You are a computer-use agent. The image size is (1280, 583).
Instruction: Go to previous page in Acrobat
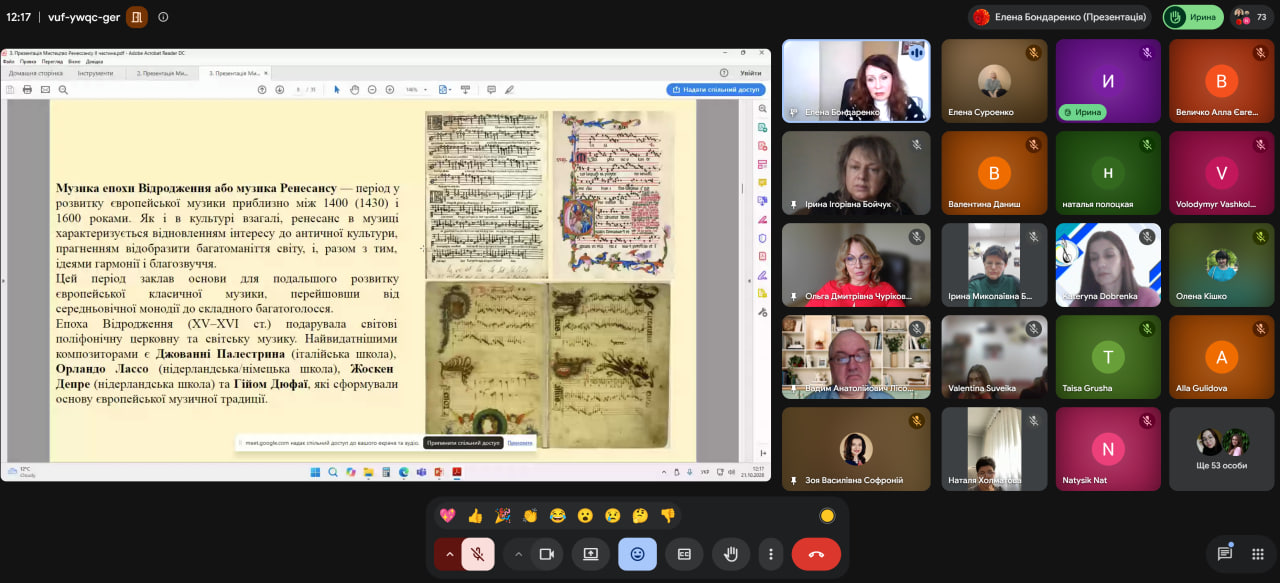262,89
